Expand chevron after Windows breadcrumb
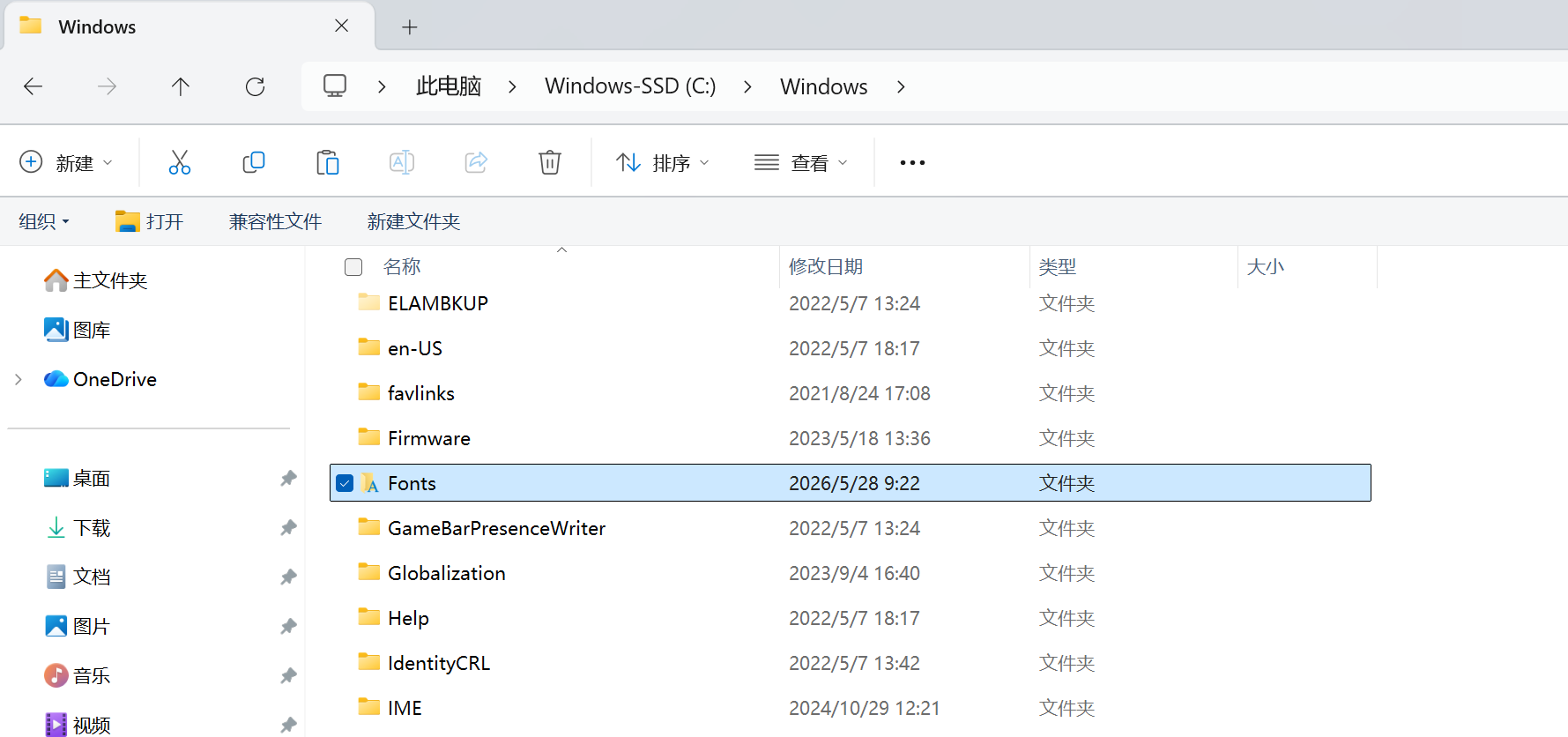 click(901, 86)
